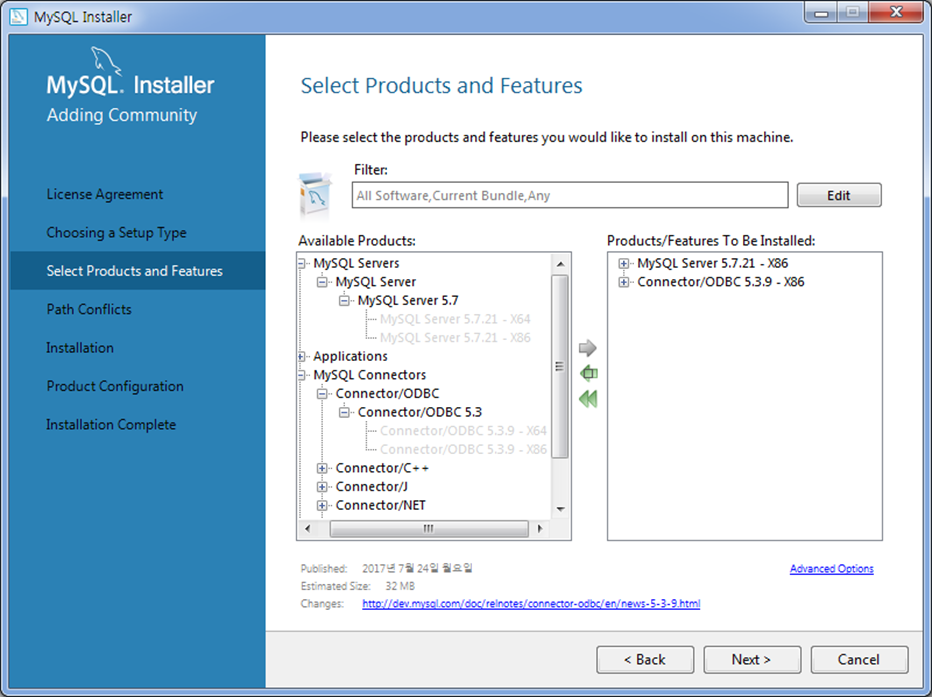Expand MySQL Server 5.7.21 - X86 to install
932x697 pixels.
pos(624,263)
